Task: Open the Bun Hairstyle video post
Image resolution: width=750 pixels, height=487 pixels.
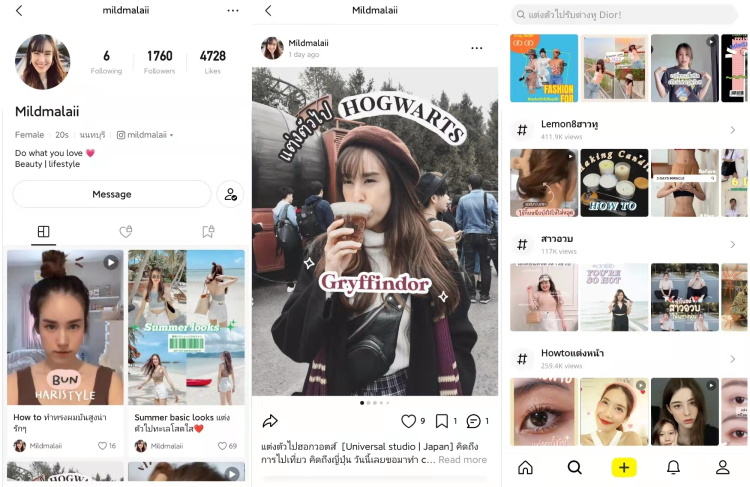Action: [x=65, y=327]
